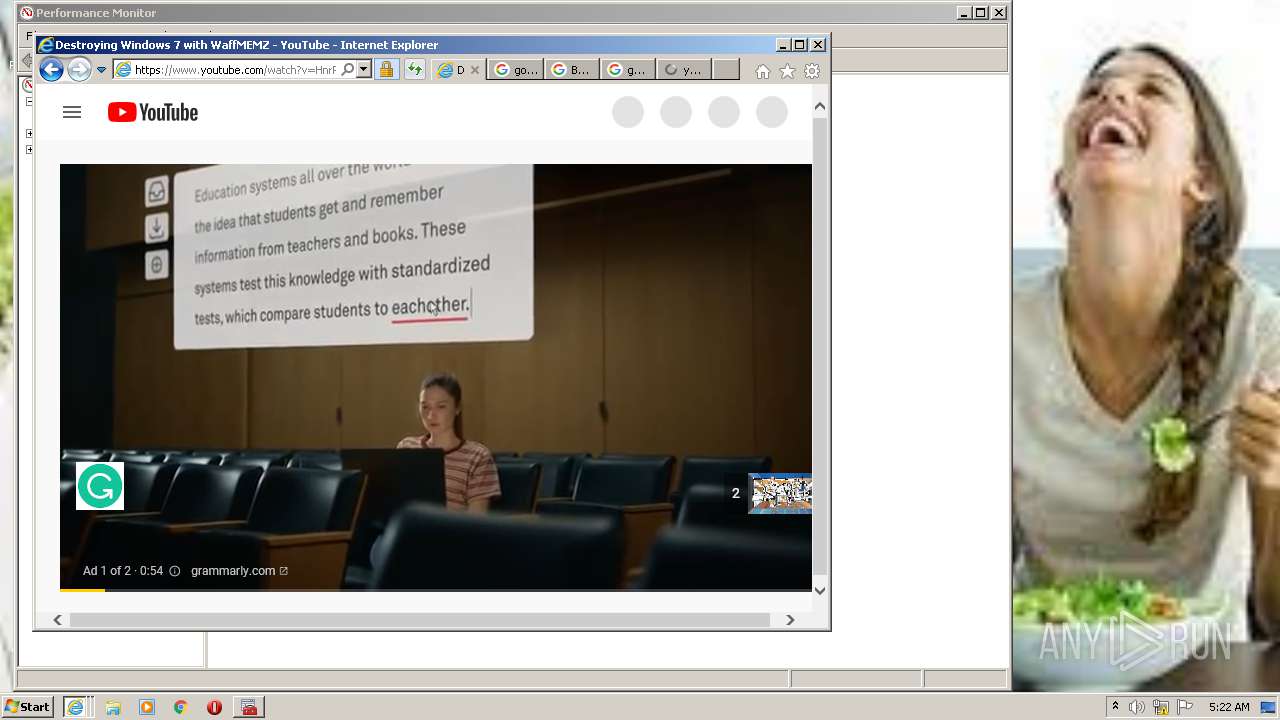Maximize the Internet Explorer window

pyautogui.click(x=800, y=45)
